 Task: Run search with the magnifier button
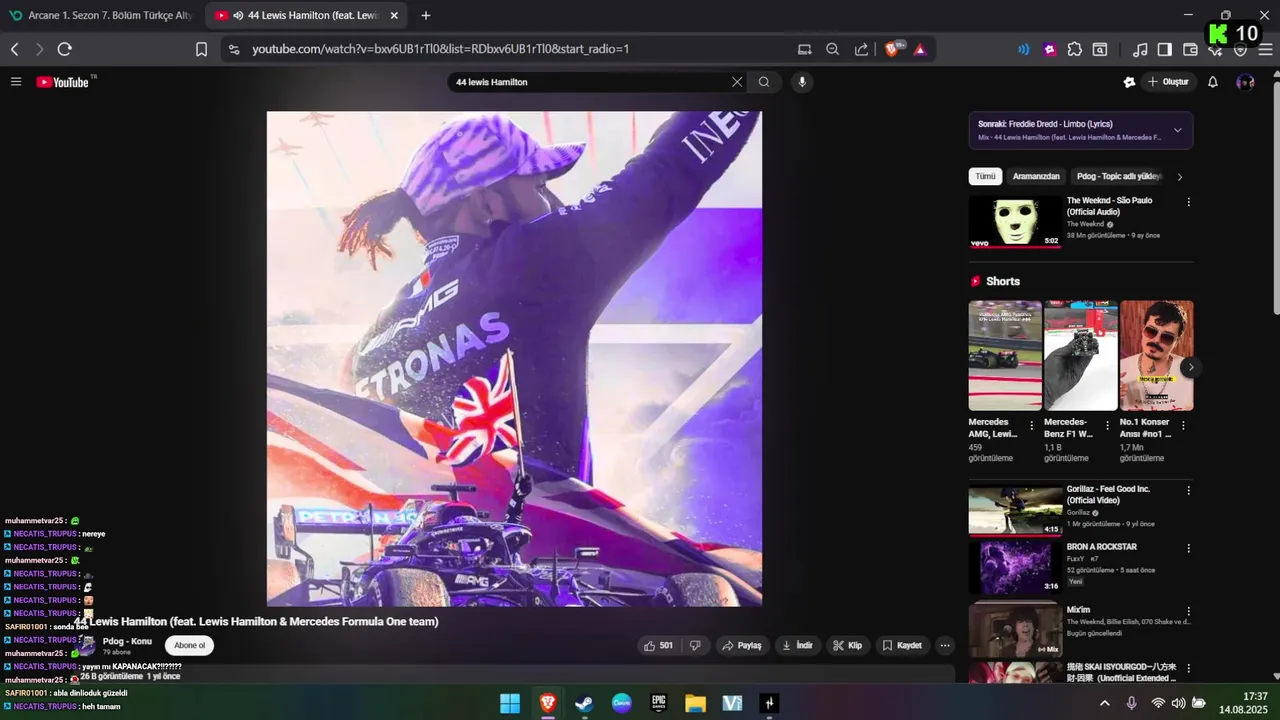pyautogui.click(x=764, y=82)
